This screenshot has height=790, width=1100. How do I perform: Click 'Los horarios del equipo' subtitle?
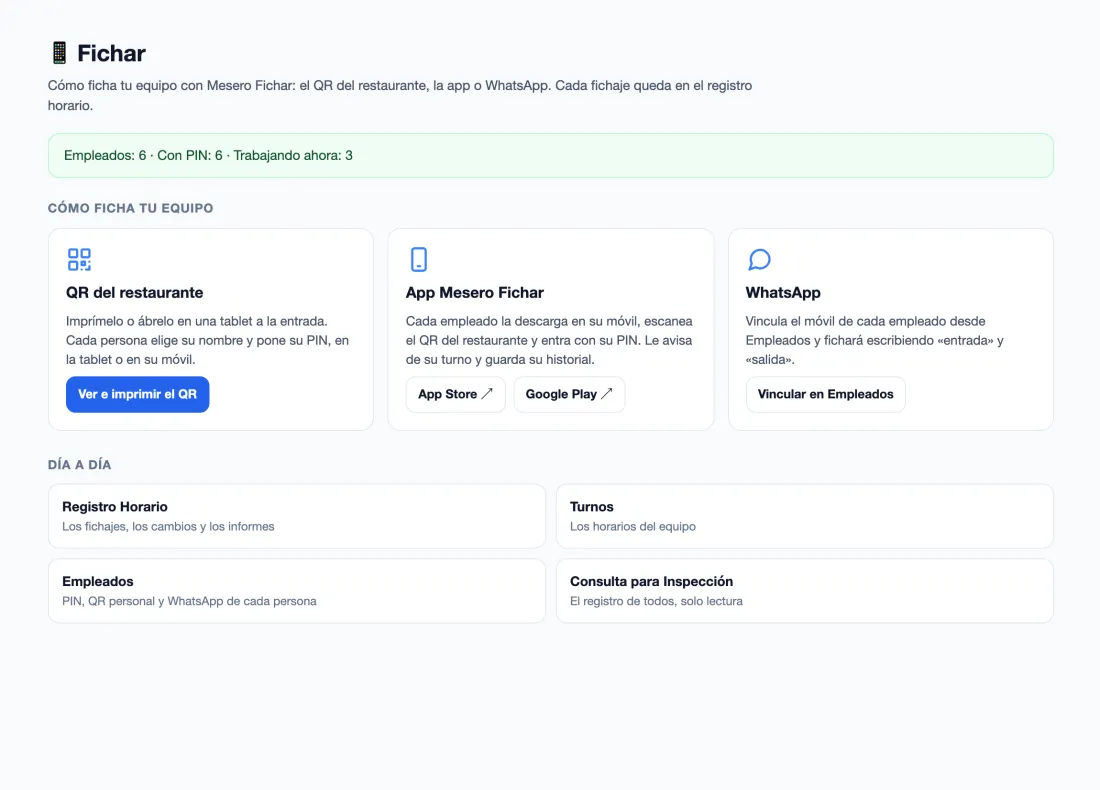coord(633,526)
